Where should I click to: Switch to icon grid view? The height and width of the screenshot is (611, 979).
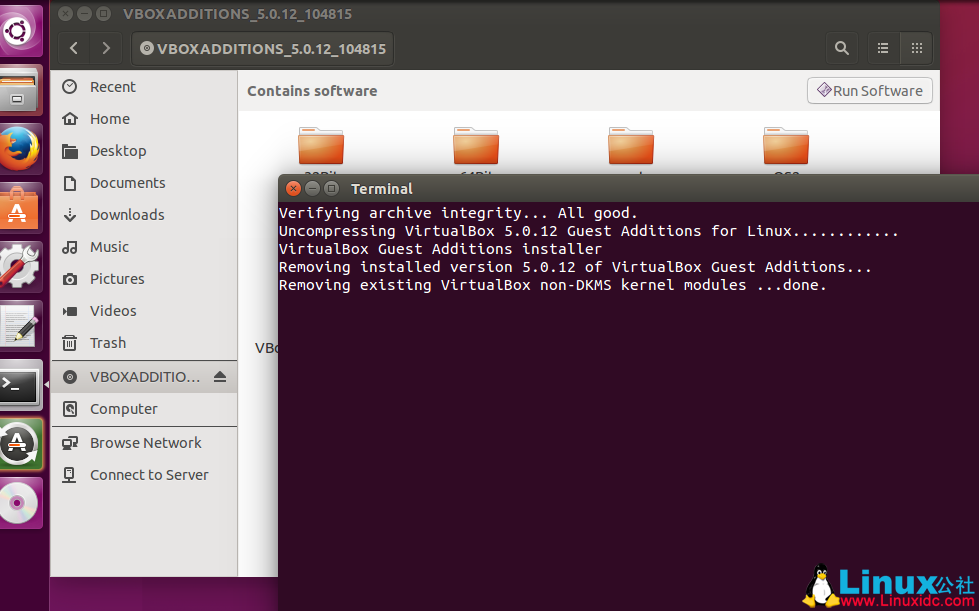(x=916, y=48)
